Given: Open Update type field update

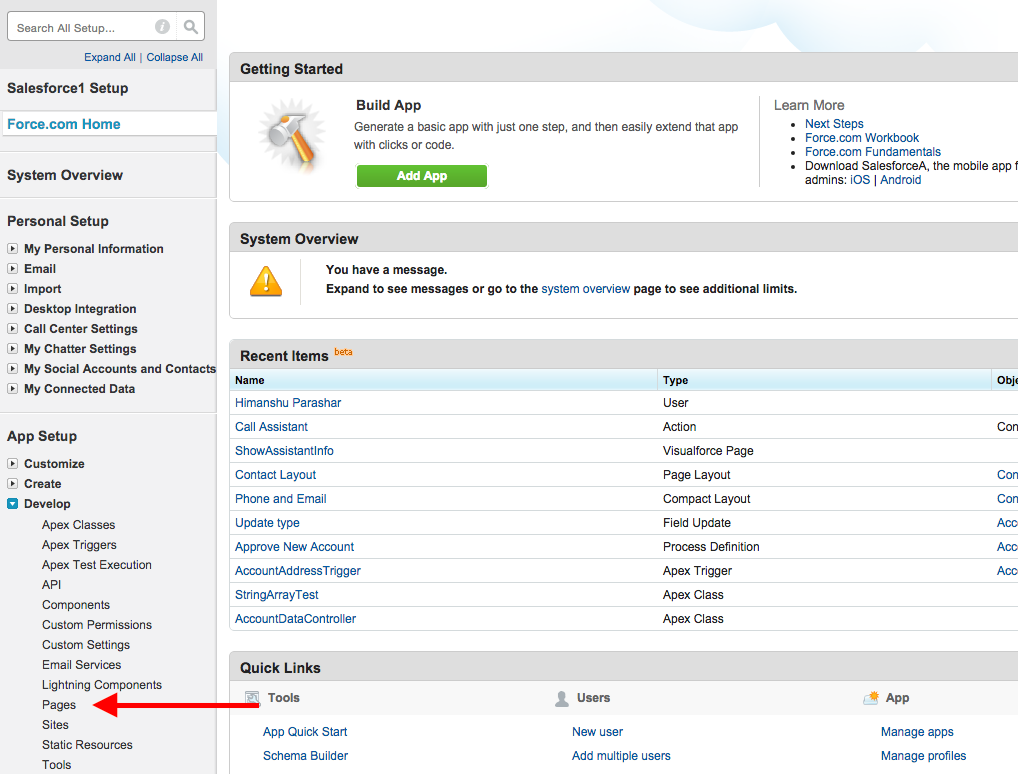Looking at the screenshot, I should [267, 523].
